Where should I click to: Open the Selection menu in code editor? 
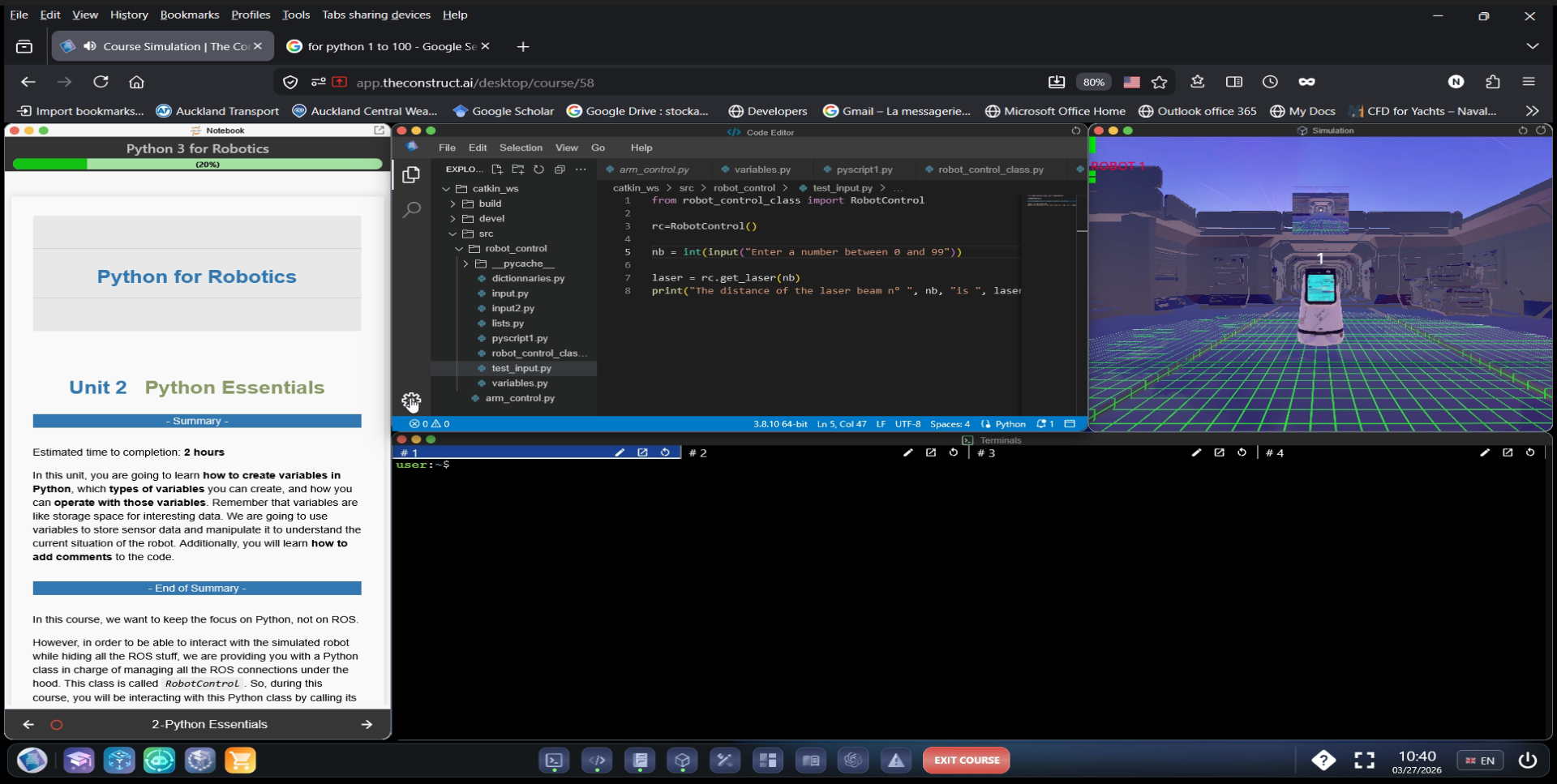(521, 148)
